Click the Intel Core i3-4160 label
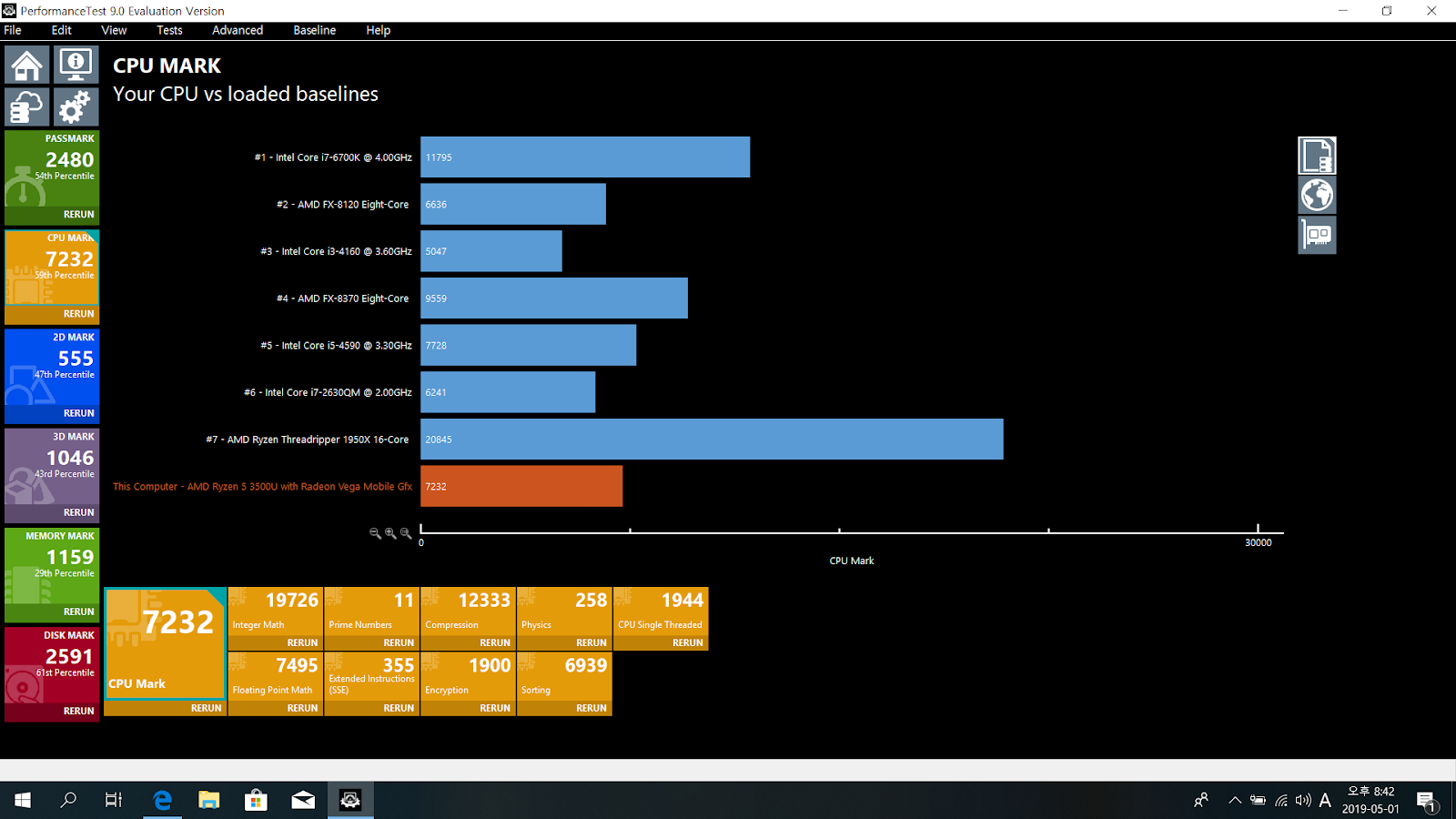The image size is (1456, 819). [337, 251]
